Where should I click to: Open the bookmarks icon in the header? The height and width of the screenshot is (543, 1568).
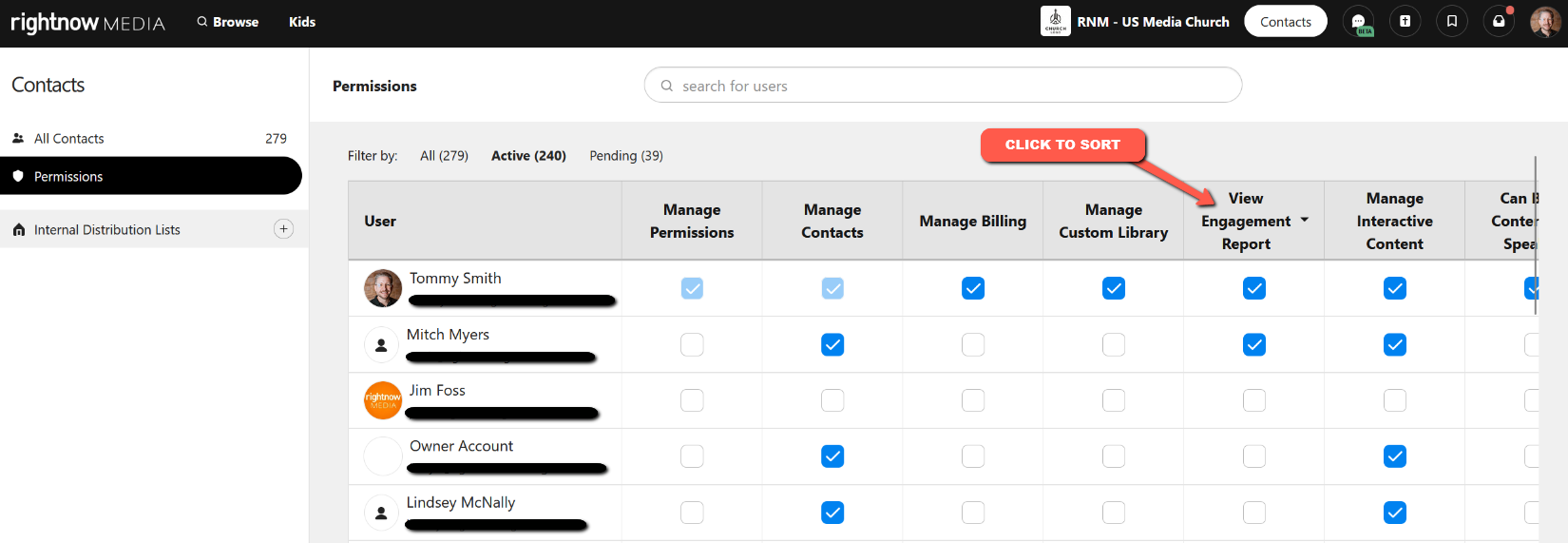coord(1451,21)
